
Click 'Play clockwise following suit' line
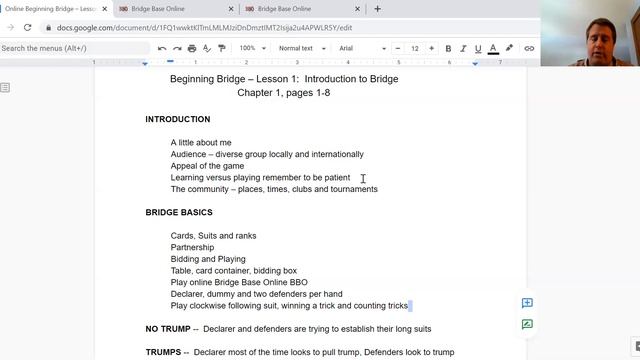pos(289,306)
